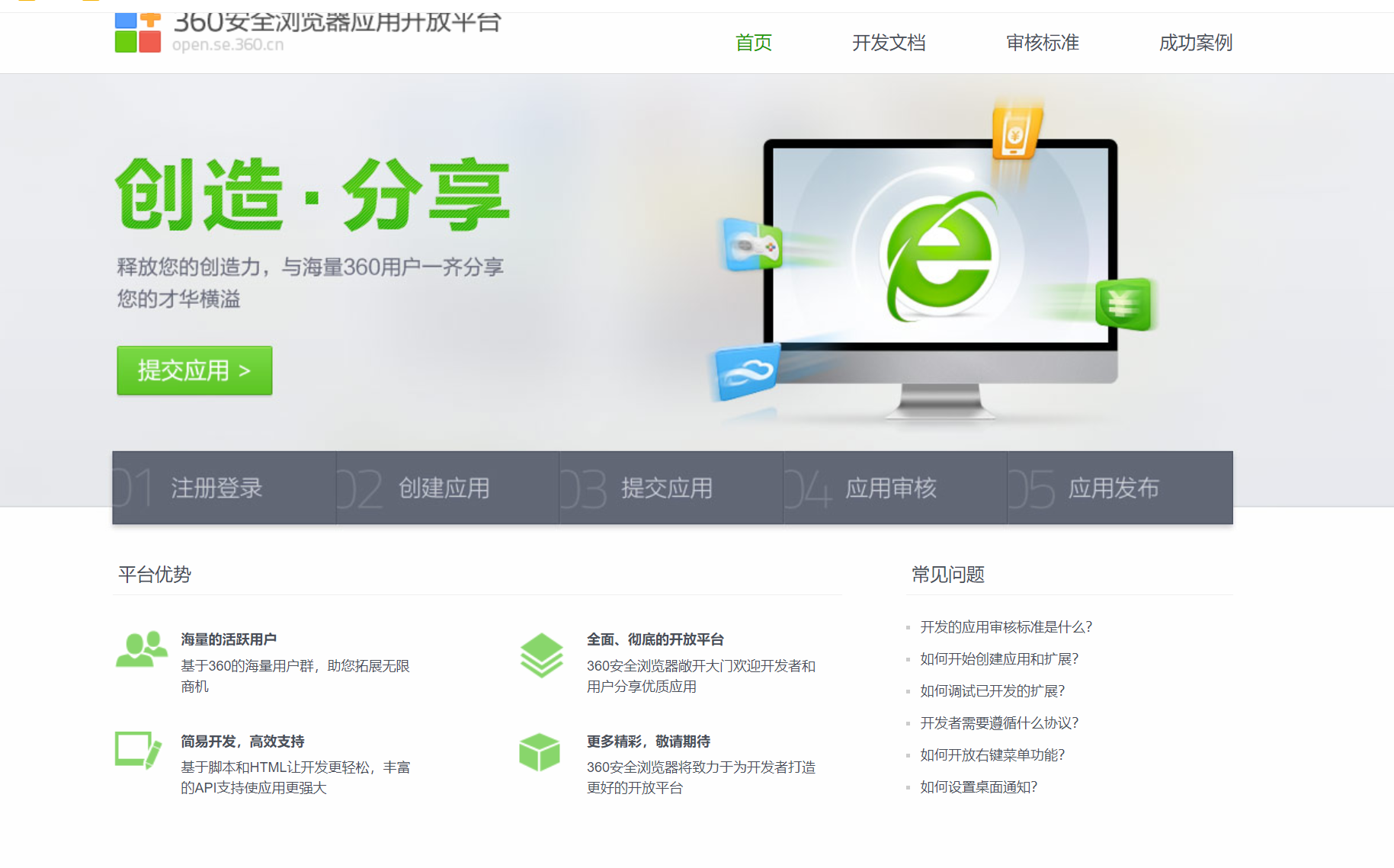Open the 首页 navigation tab
This screenshot has height=868, width=1394.
coord(753,43)
